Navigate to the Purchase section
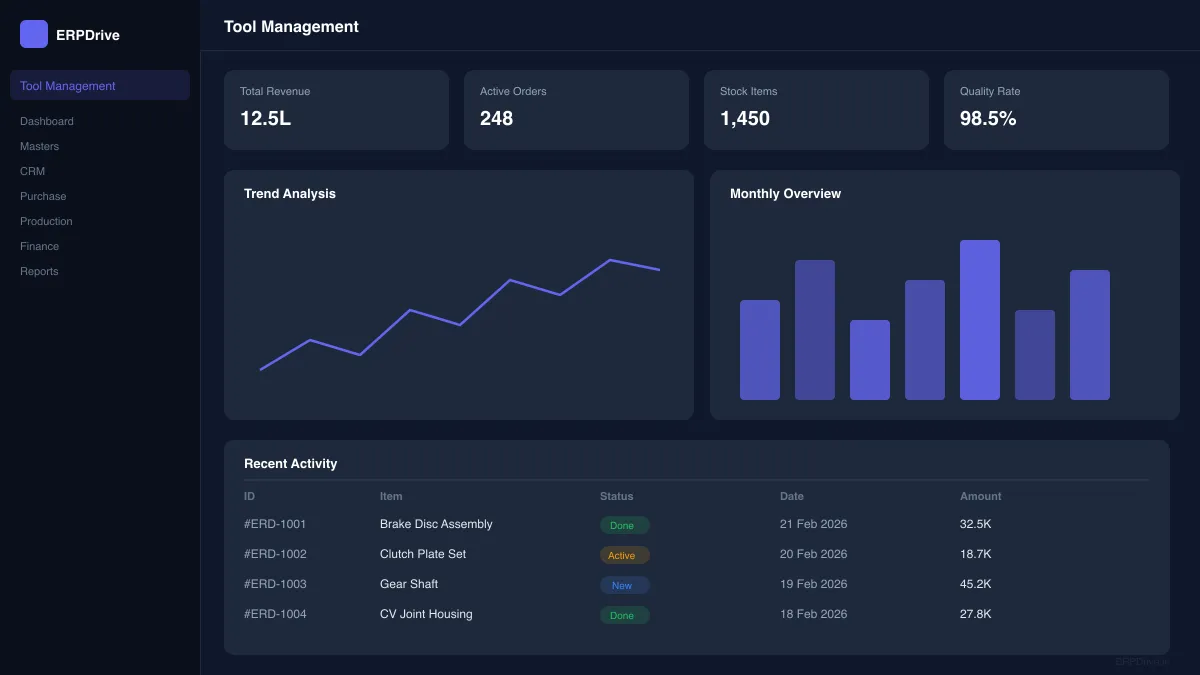This screenshot has height=675, width=1200. tap(43, 196)
